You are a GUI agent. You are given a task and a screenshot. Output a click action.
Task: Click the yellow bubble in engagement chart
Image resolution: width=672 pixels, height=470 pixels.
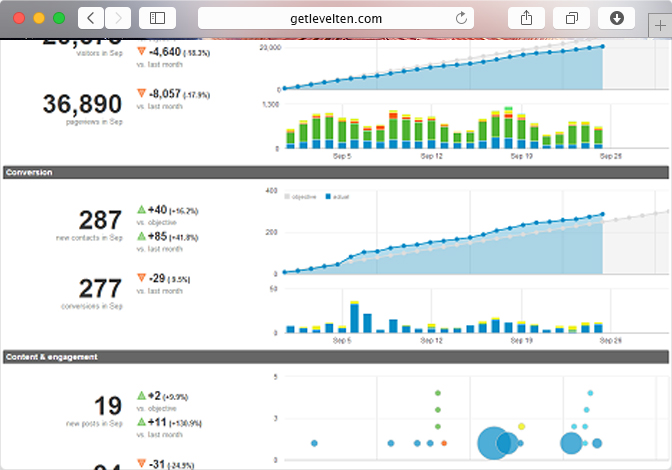click(522, 426)
